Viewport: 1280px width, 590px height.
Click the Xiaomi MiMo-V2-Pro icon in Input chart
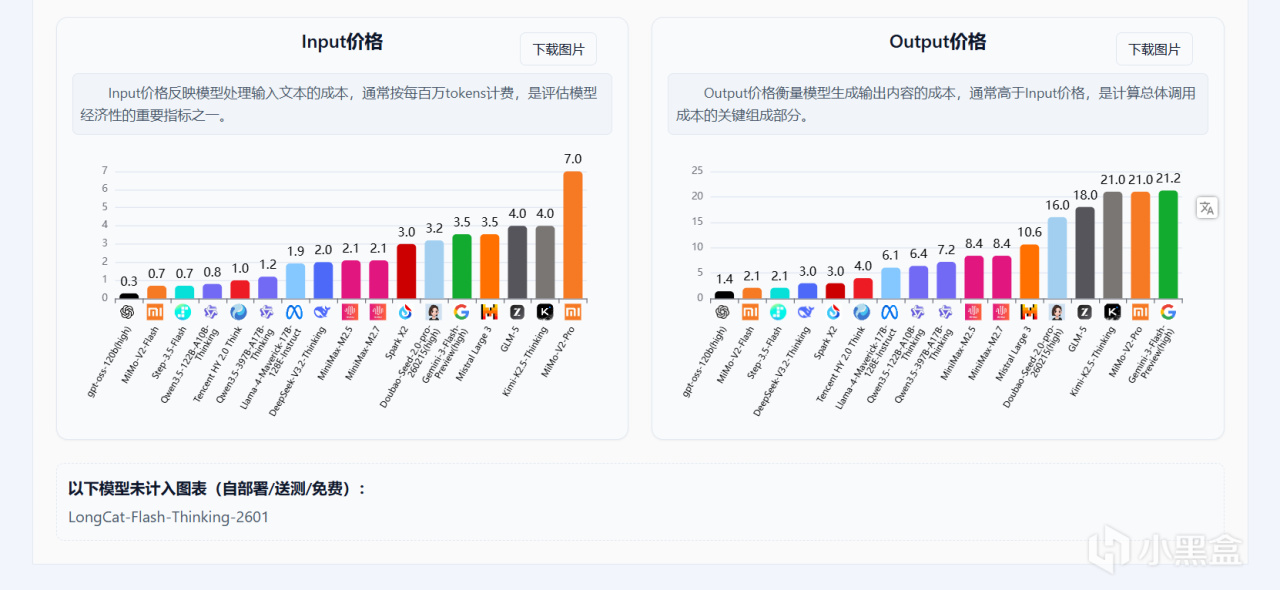[573, 312]
